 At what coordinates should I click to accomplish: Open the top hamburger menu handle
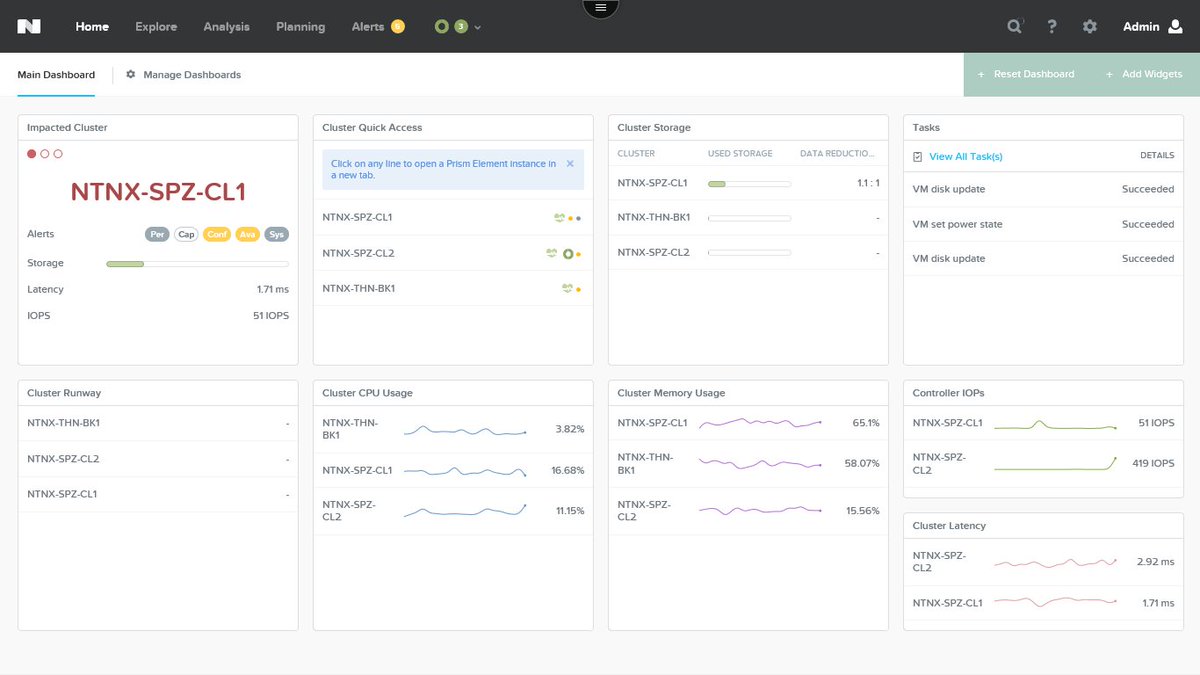click(x=600, y=8)
